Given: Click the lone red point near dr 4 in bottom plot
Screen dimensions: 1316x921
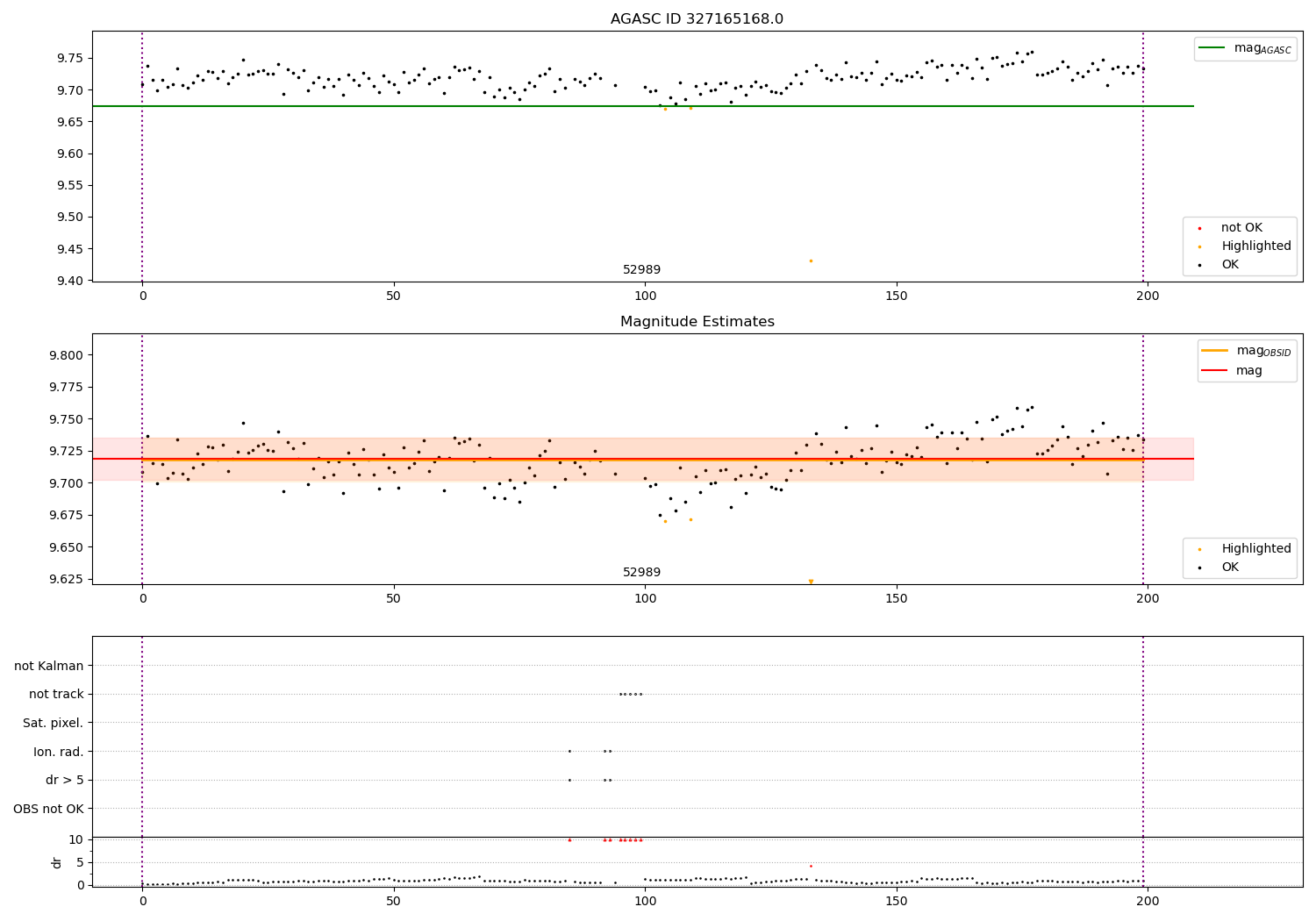Looking at the screenshot, I should click(x=811, y=866).
